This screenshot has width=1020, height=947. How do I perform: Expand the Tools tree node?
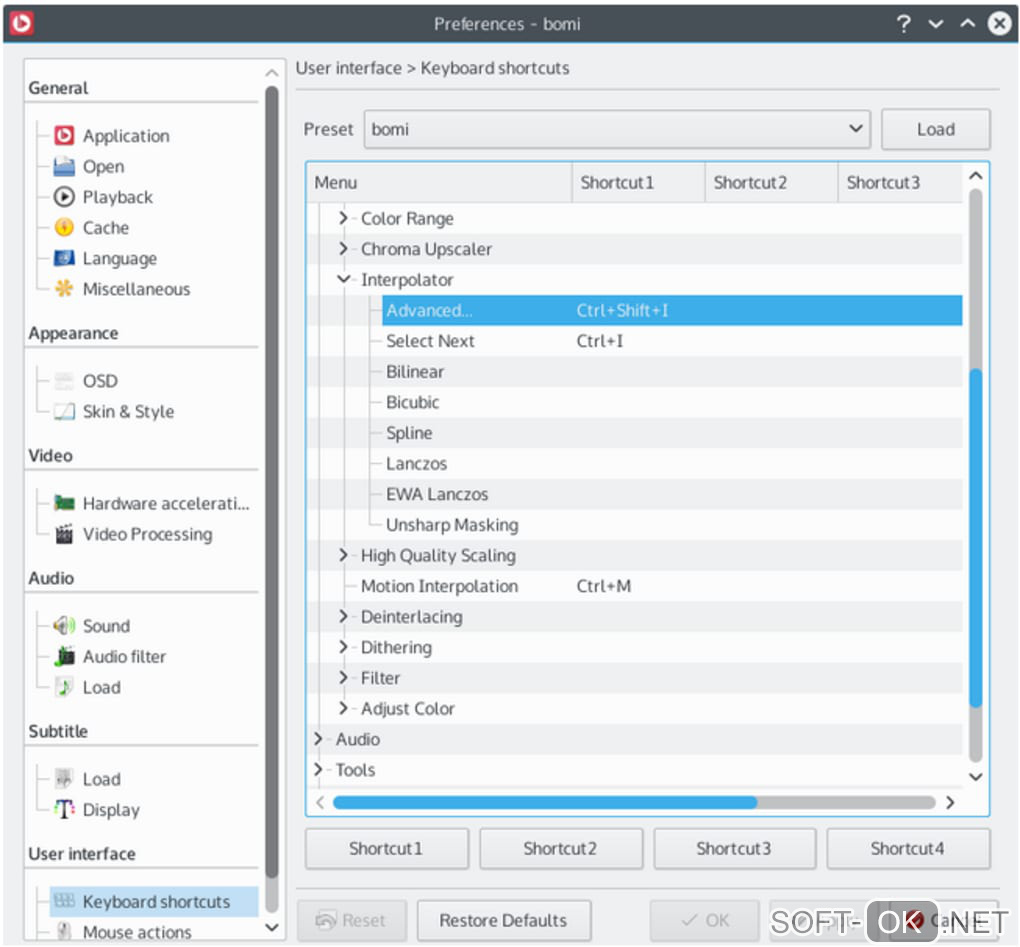tap(318, 769)
